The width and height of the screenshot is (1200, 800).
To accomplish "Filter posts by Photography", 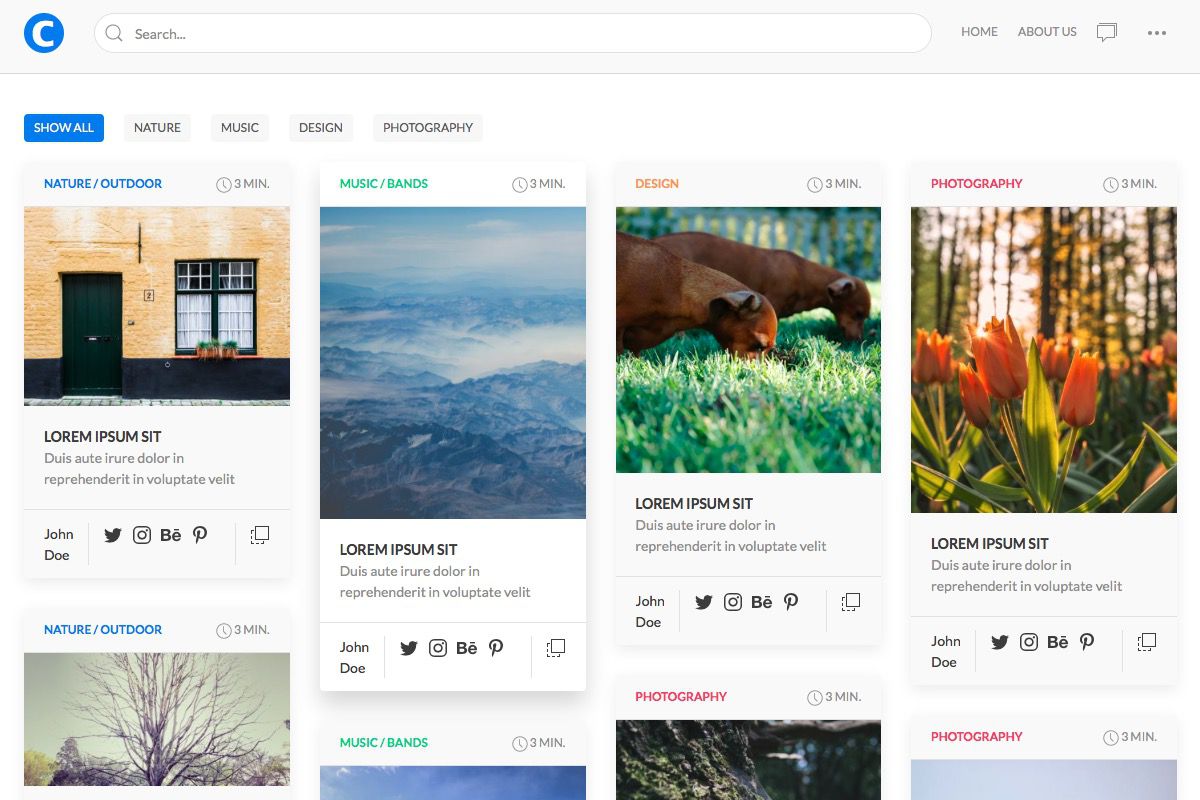I will coord(428,128).
